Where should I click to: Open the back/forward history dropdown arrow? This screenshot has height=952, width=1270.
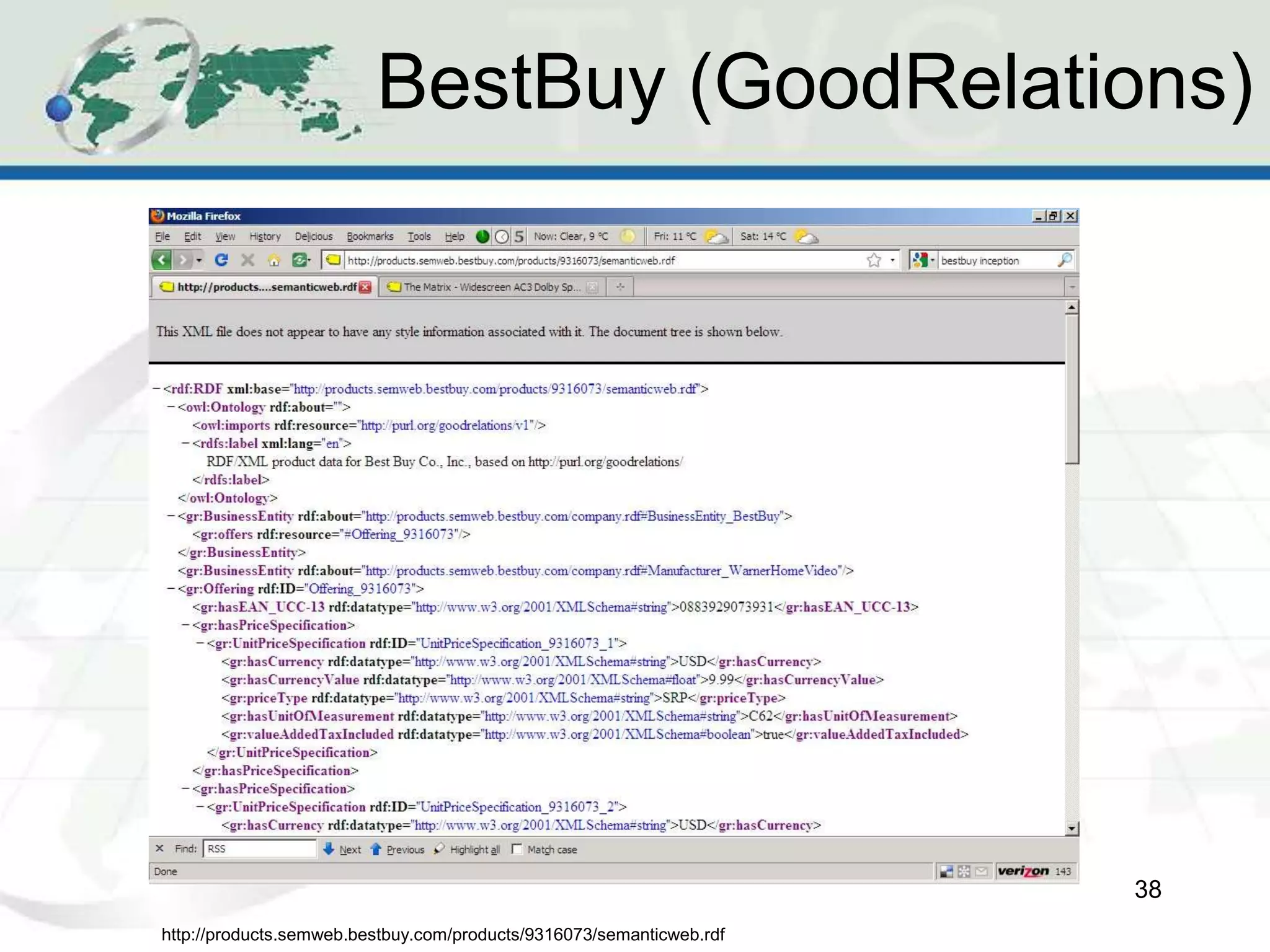tap(199, 260)
